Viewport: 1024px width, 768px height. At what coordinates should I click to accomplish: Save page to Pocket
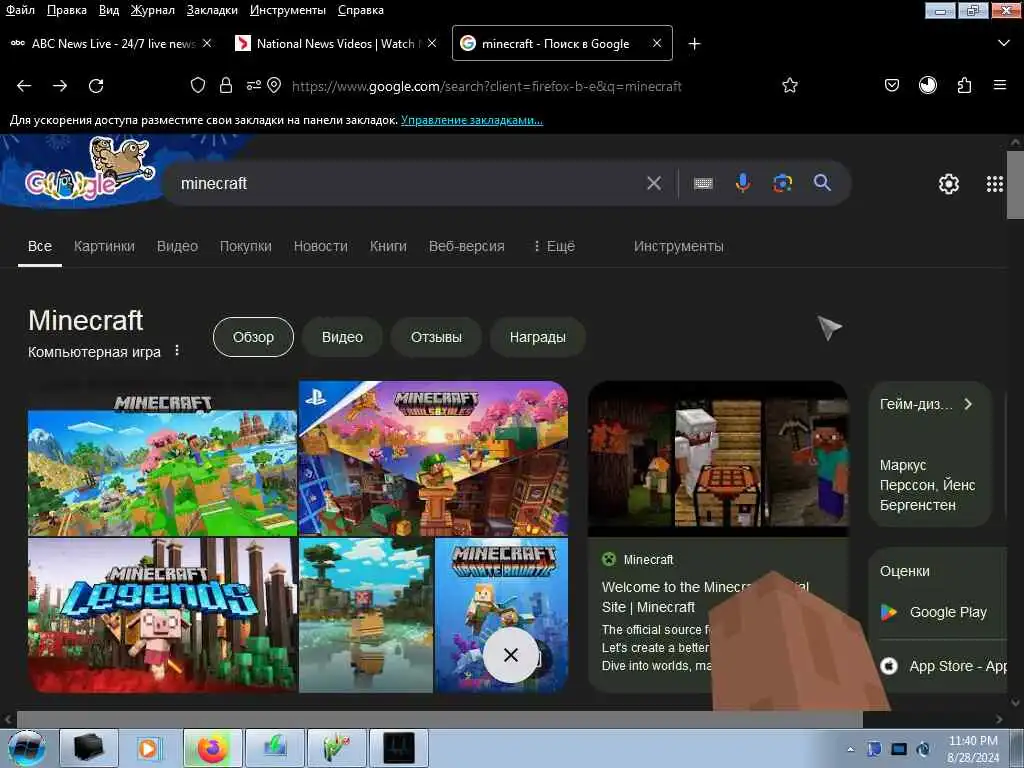pyautogui.click(x=892, y=86)
